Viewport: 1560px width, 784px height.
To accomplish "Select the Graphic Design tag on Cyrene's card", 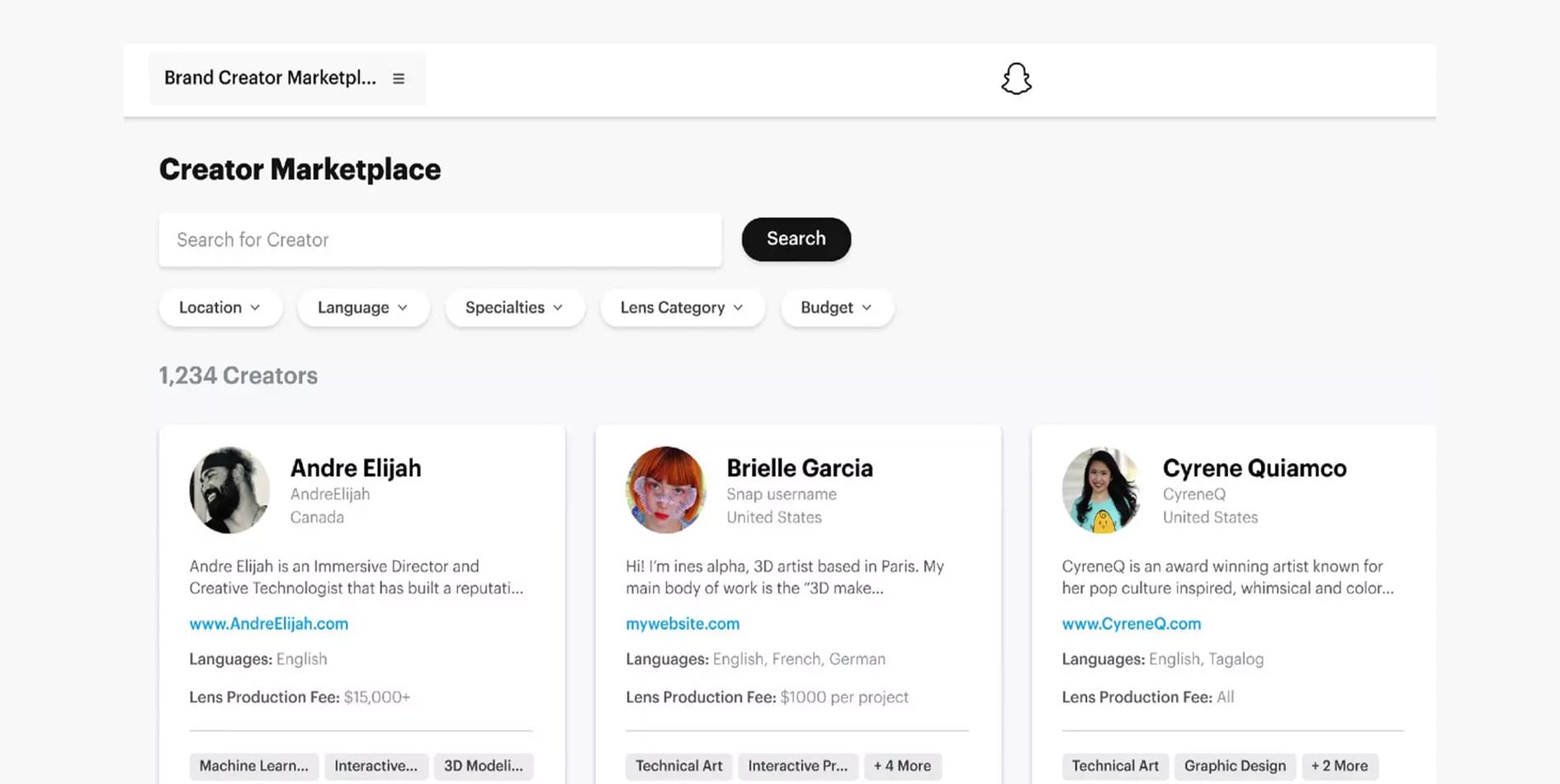I will 1234,766.
